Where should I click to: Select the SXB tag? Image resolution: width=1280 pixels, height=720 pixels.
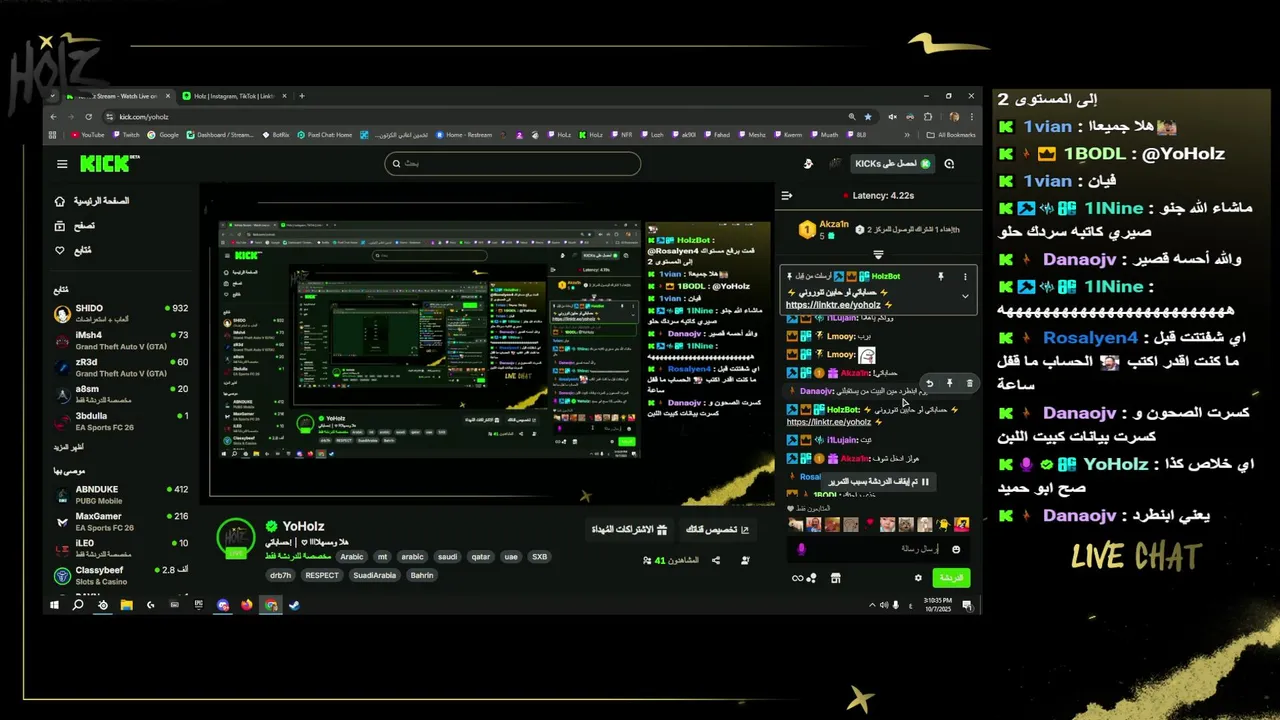point(539,557)
